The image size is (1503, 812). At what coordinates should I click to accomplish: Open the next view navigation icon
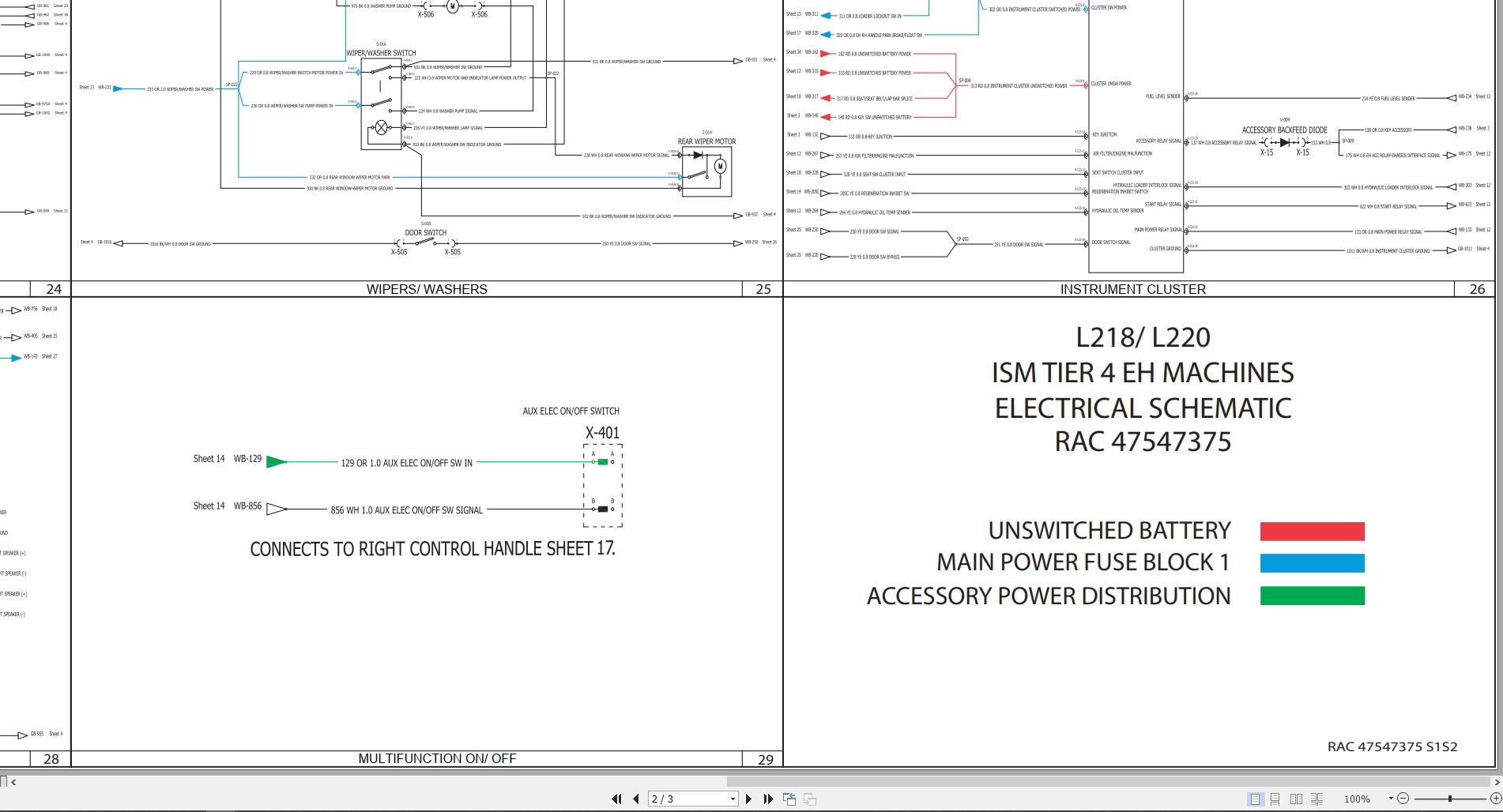click(810, 799)
